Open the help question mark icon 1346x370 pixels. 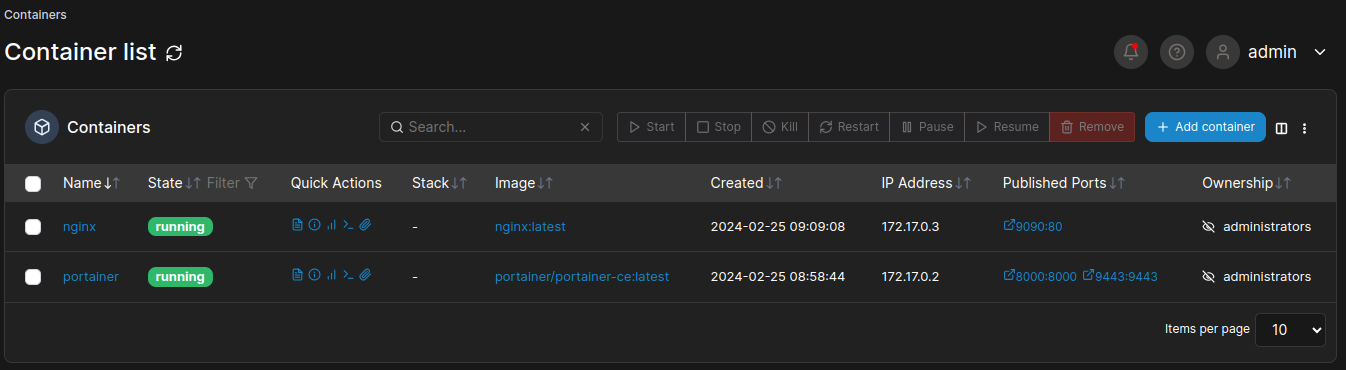point(1177,52)
